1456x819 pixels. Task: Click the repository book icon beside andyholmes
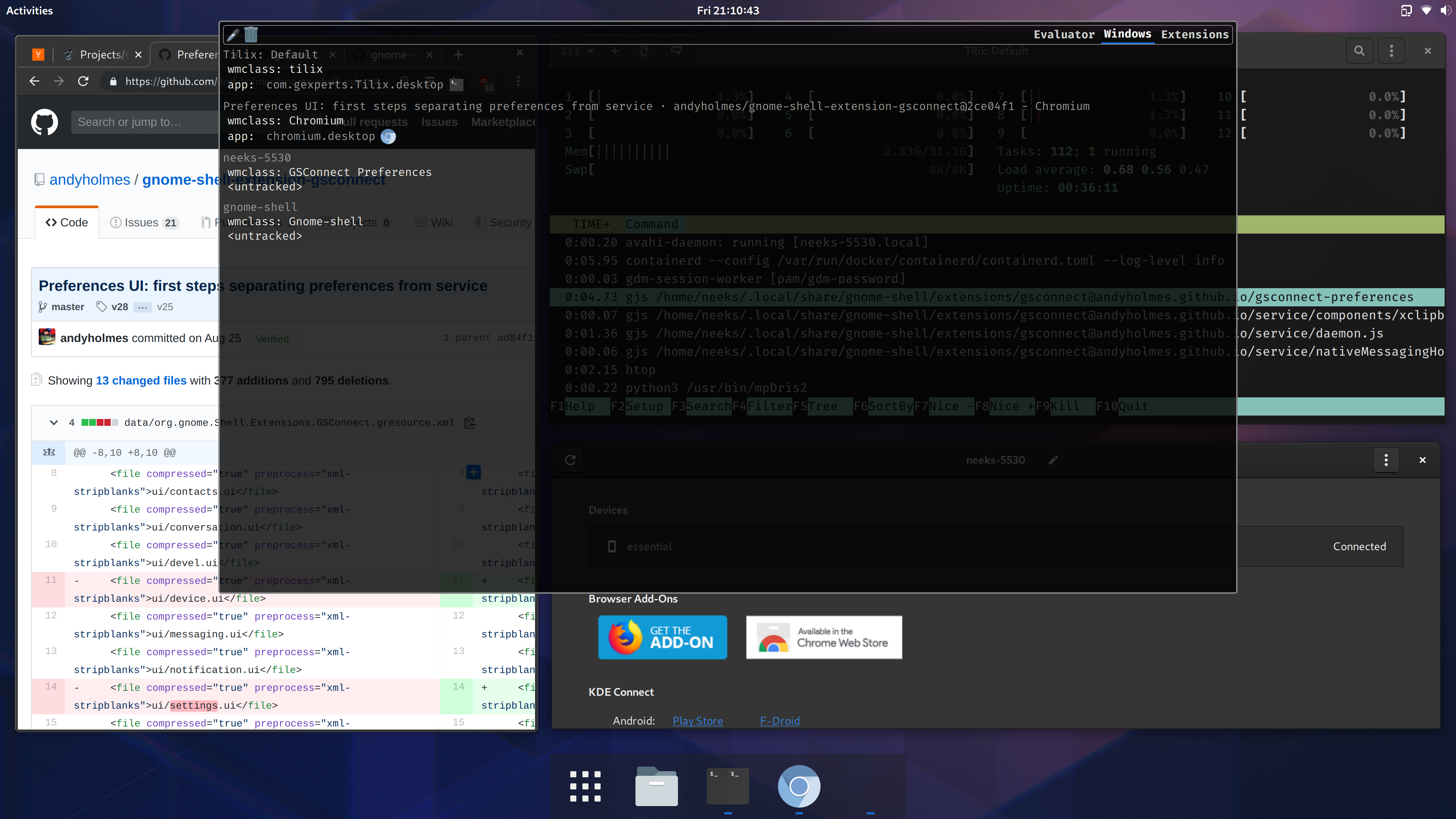(x=39, y=180)
